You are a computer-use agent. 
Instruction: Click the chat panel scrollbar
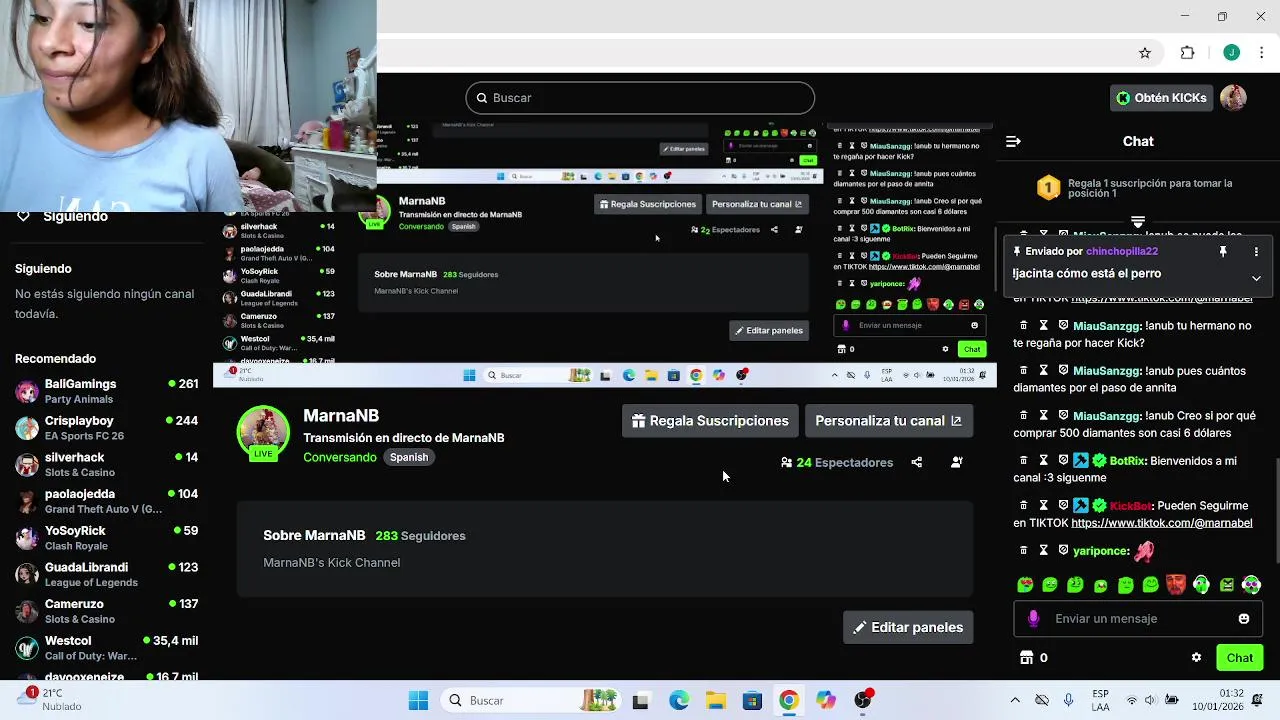(x=1276, y=510)
